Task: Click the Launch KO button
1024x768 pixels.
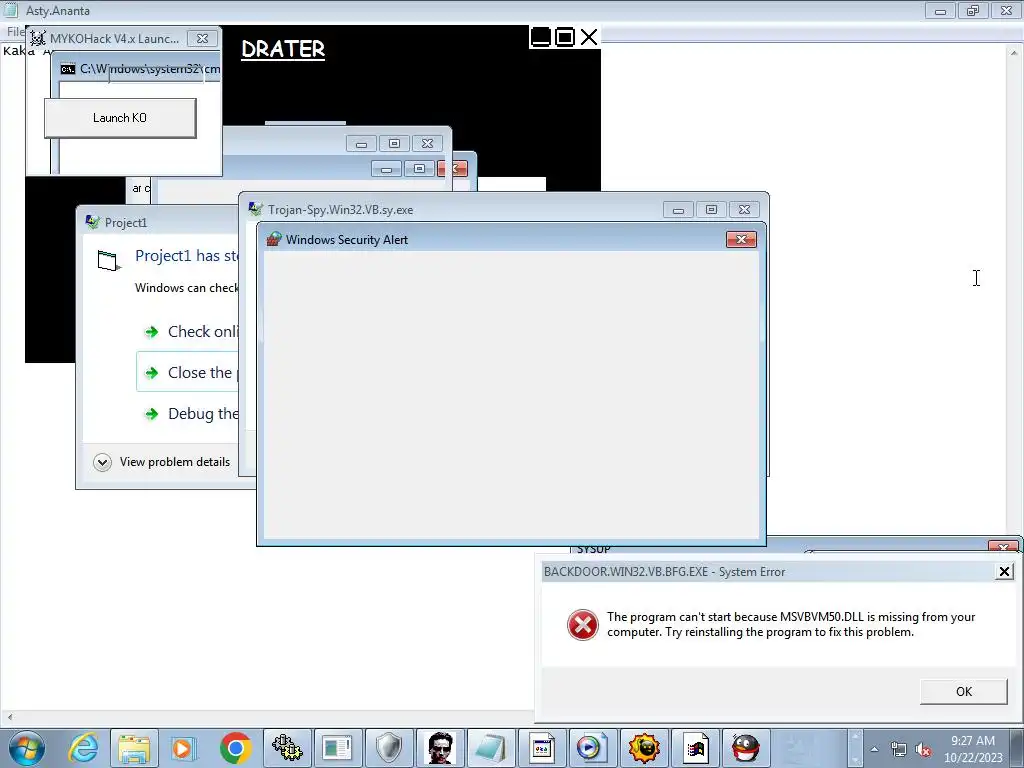Action: click(x=120, y=118)
